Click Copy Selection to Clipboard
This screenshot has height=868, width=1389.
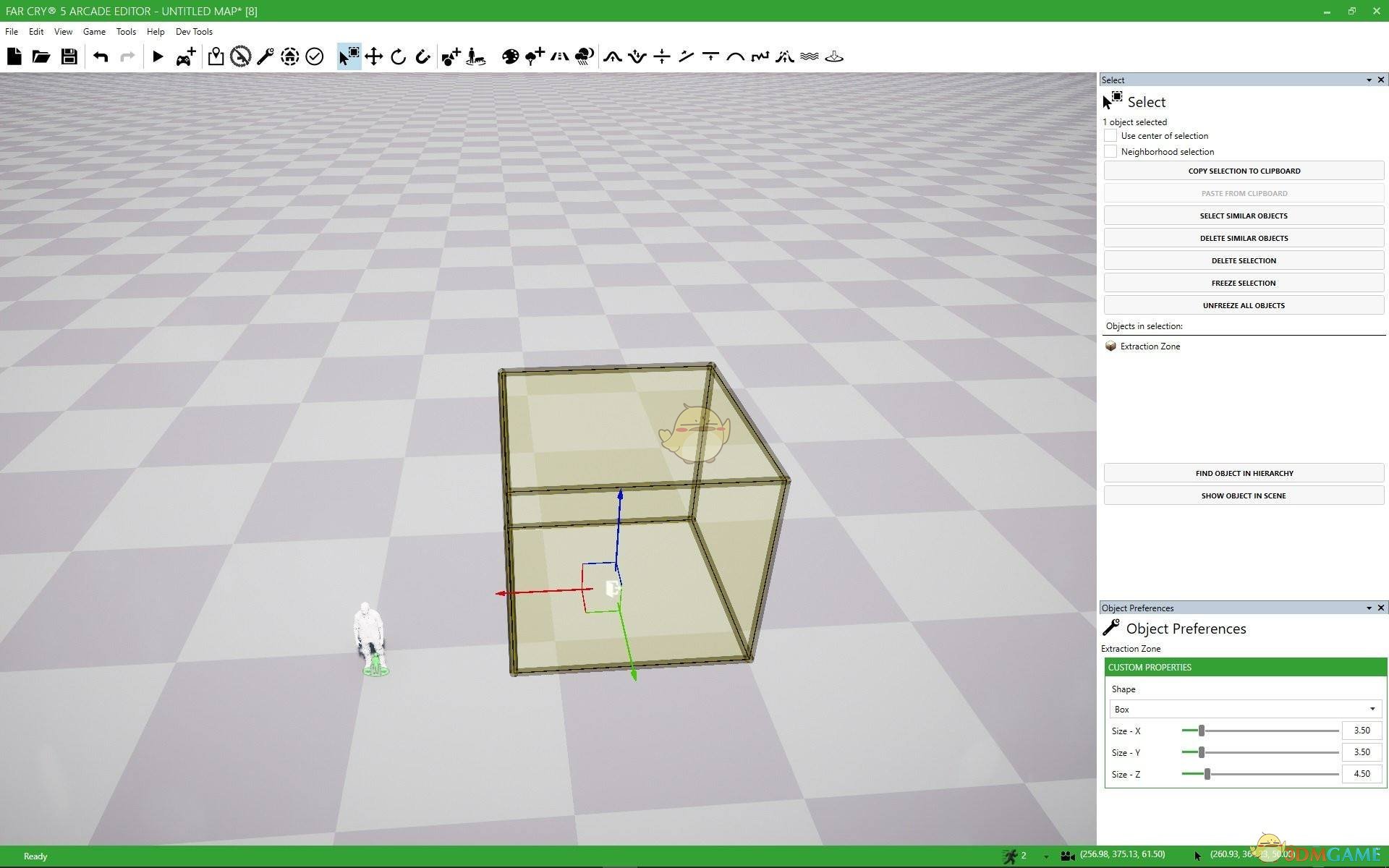(1244, 171)
